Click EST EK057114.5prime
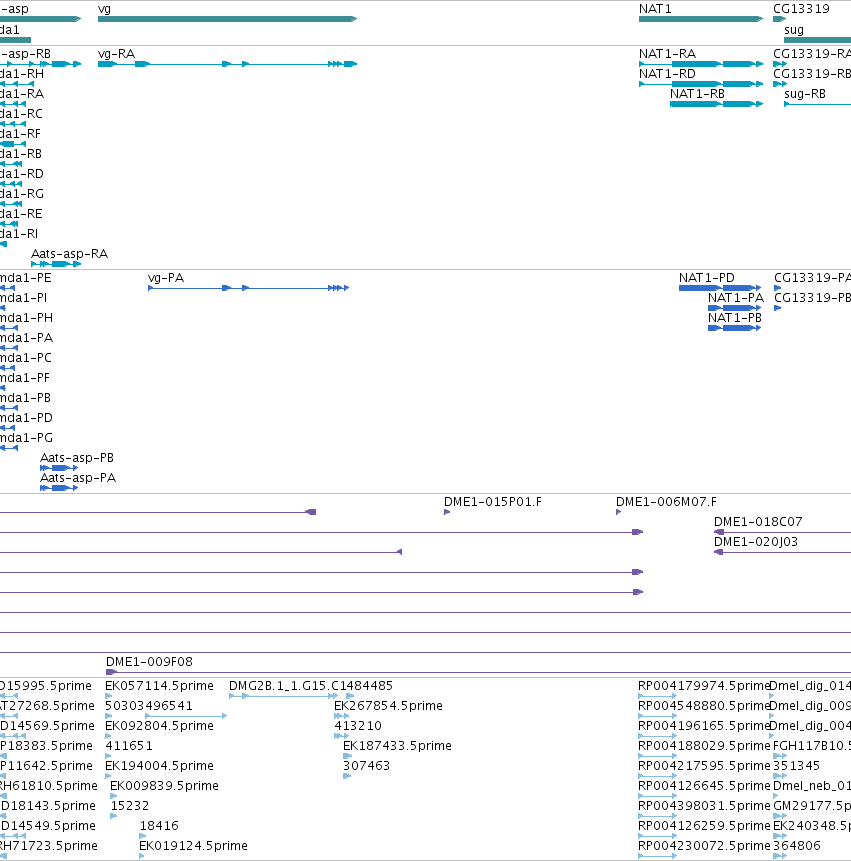This screenshot has height=861, width=851. (159, 686)
